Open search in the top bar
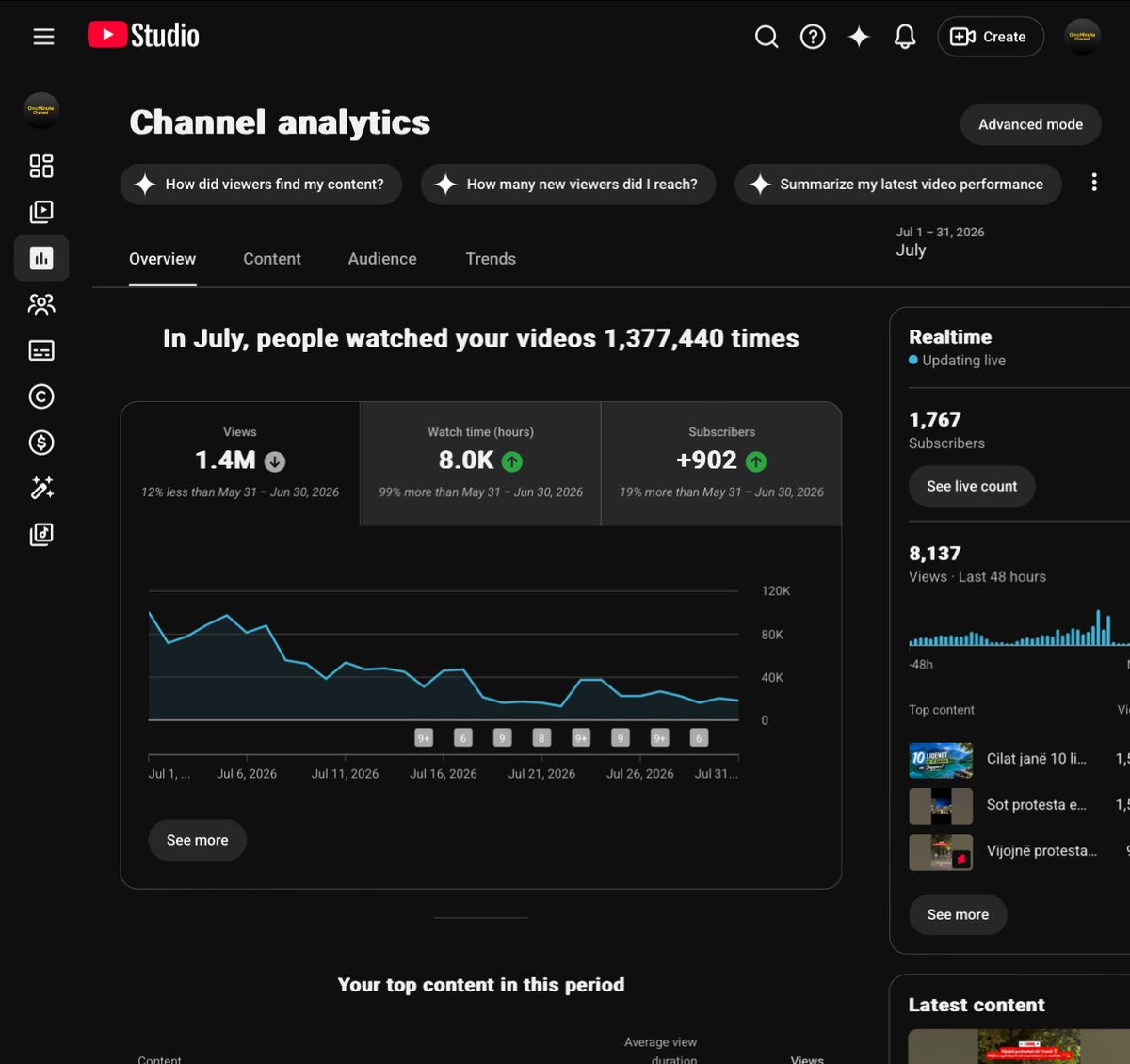This screenshot has height=1064, width=1130. [x=767, y=37]
